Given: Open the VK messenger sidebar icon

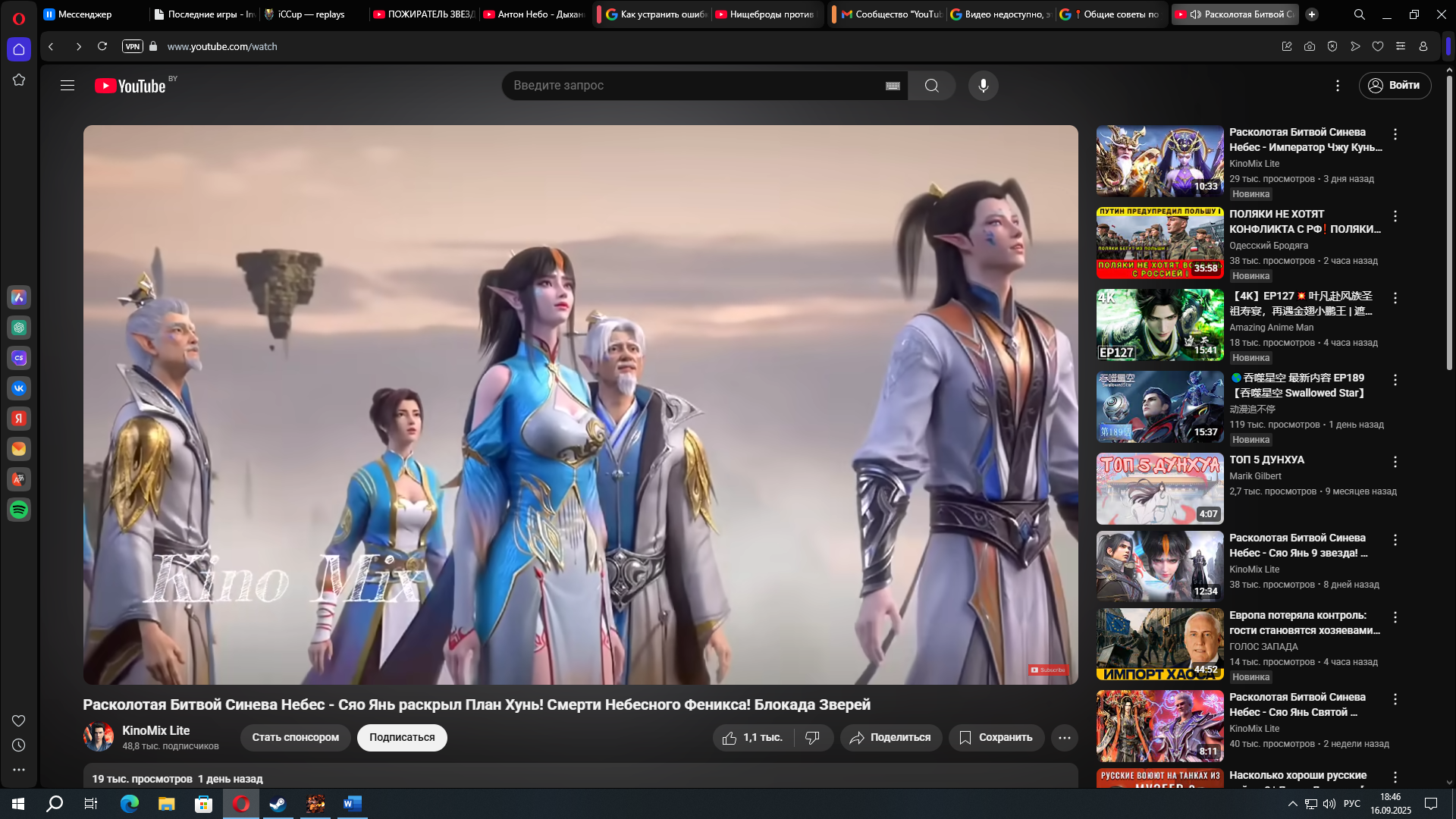Looking at the screenshot, I should (19, 388).
